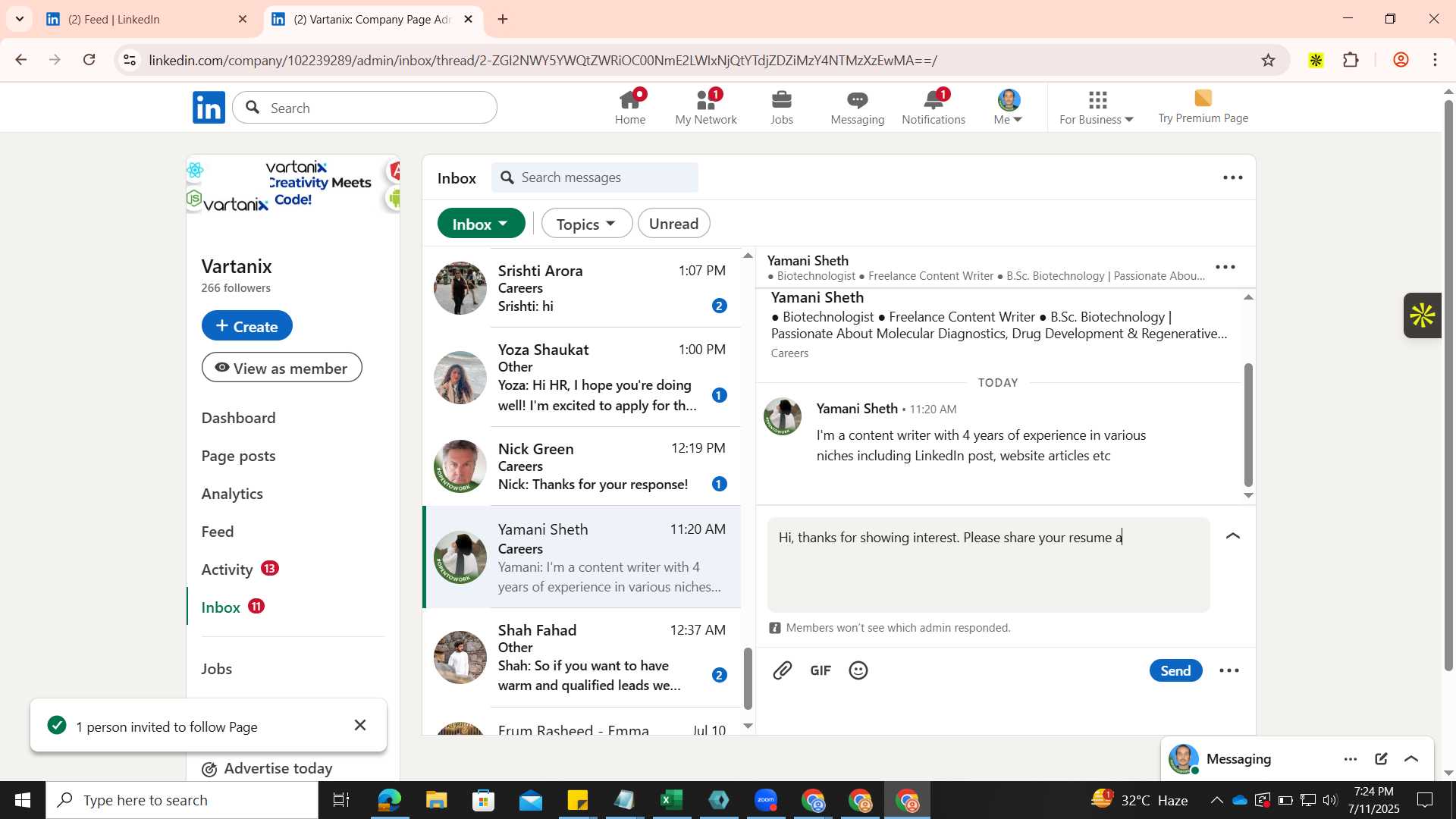The width and height of the screenshot is (1456, 819).
Task: Open Yoza Shaukat conversation
Action: 582,377
